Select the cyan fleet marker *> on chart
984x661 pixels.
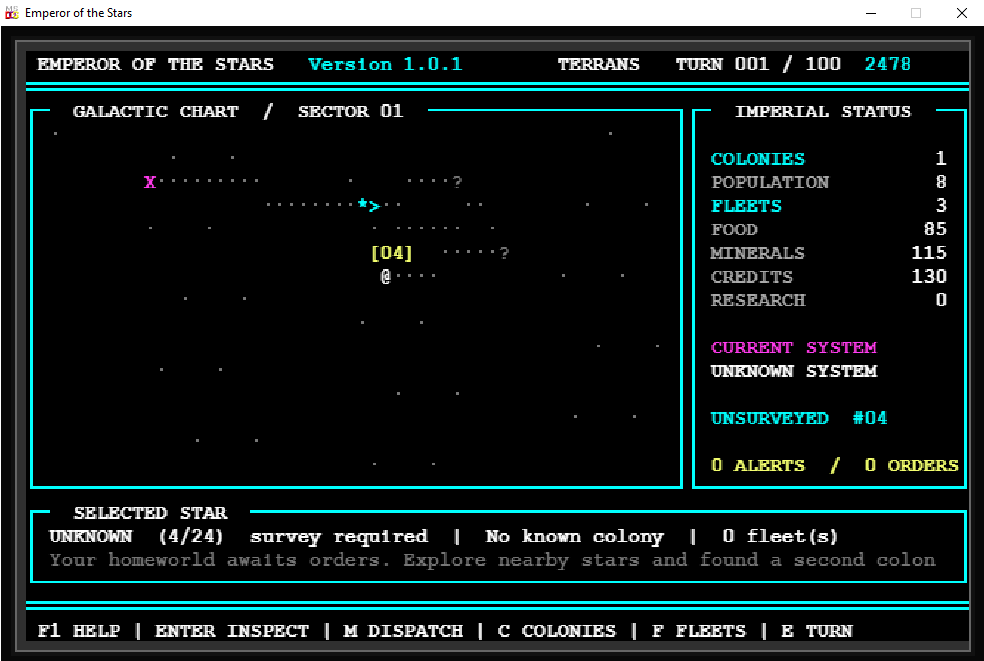(369, 205)
